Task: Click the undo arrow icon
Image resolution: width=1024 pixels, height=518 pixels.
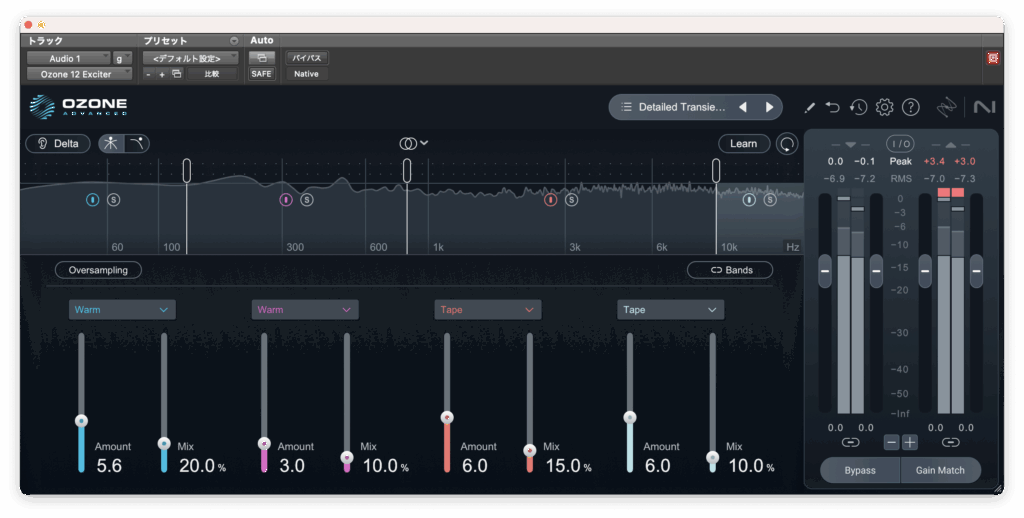Action: pos(833,107)
